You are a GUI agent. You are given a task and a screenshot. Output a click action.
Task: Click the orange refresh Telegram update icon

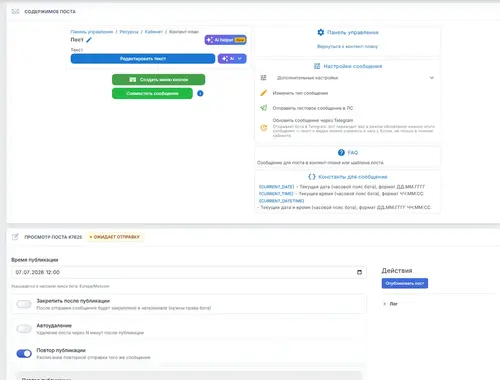(264, 128)
